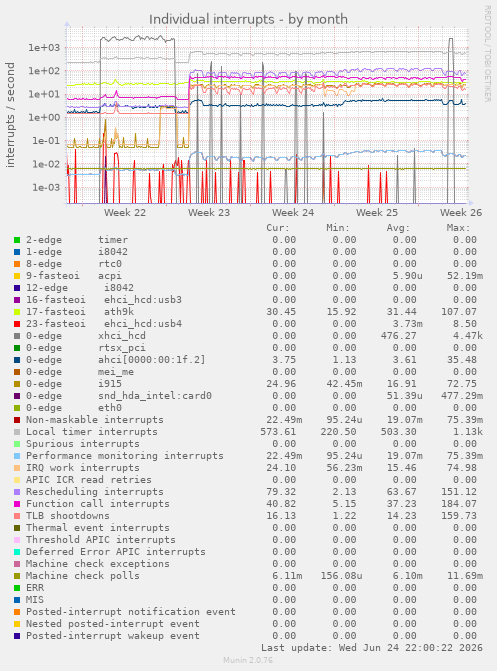The image size is (497, 671).
Task: Click the 'Munin 2.0.76' footer text
Action: click(x=248, y=660)
